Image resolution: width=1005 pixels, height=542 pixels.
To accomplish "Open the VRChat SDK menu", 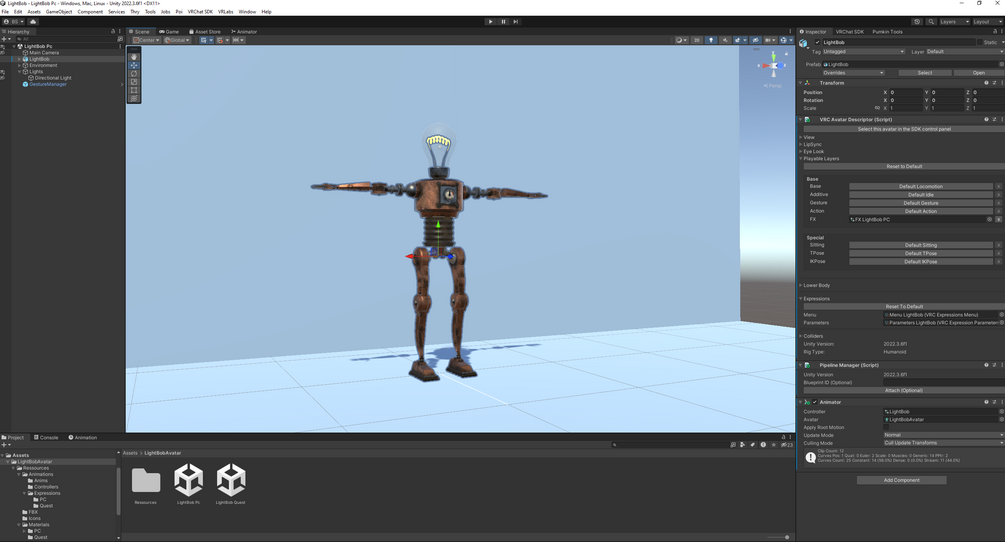I will (200, 12).
